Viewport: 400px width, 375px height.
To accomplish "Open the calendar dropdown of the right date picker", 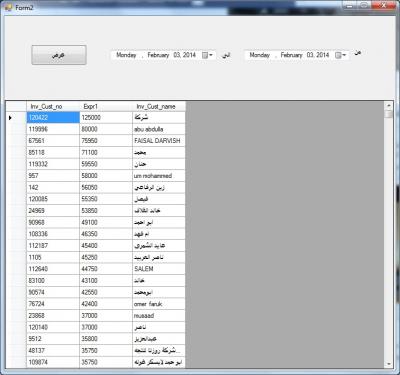I will [341, 55].
